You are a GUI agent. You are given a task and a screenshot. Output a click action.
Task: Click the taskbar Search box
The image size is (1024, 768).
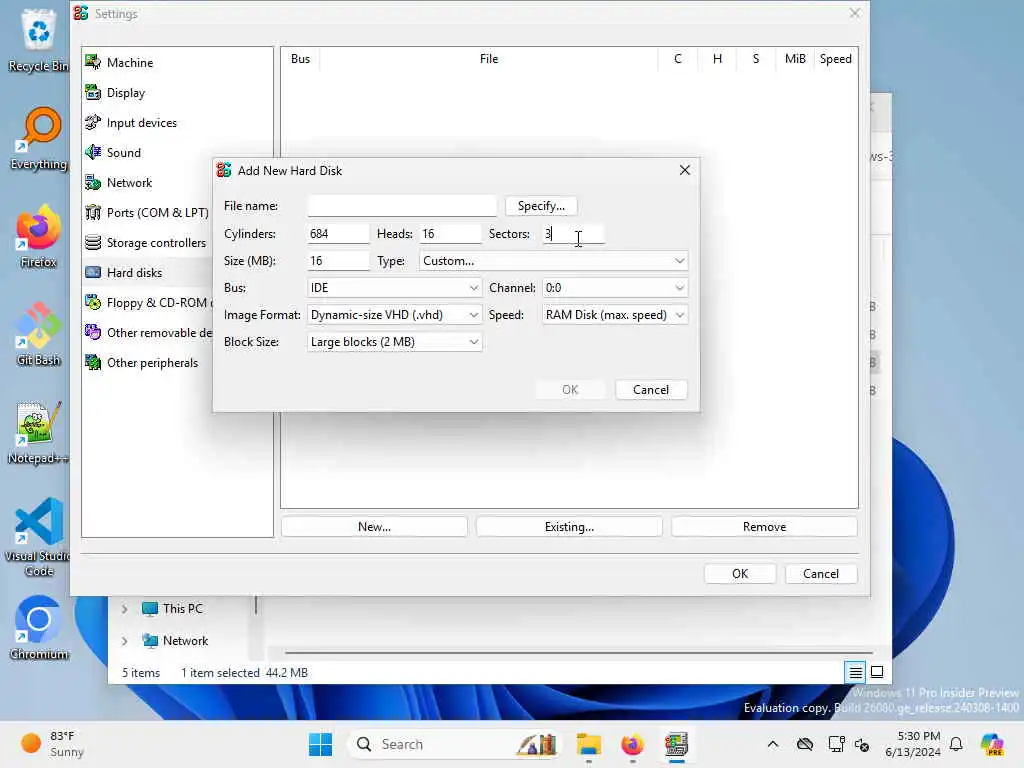coord(454,744)
